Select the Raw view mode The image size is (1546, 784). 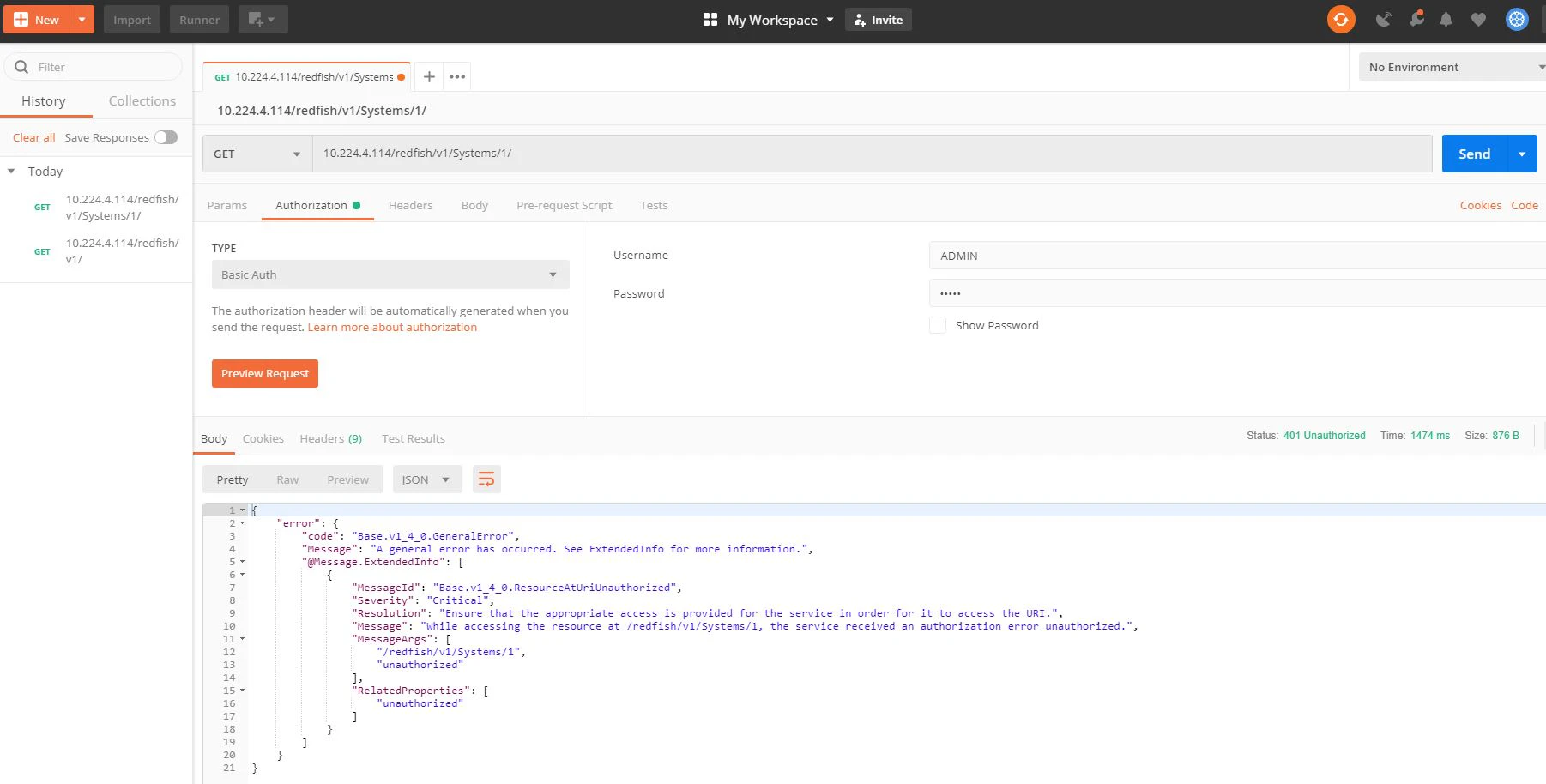[x=287, y=479]
